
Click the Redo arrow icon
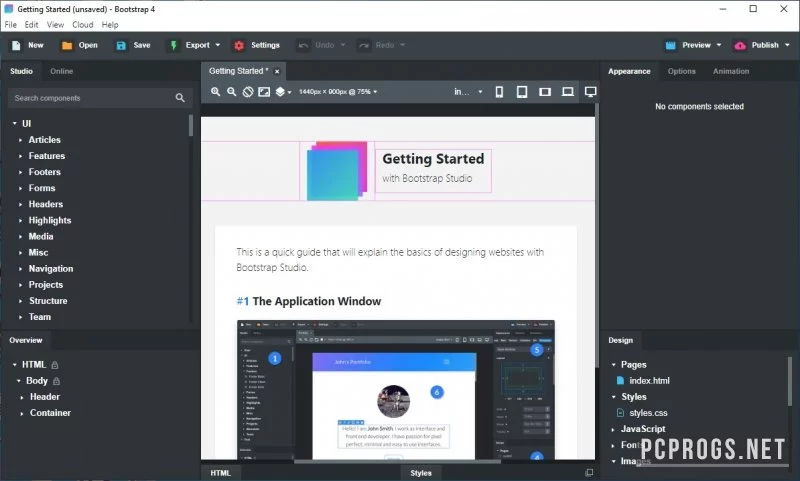(364, 45)
